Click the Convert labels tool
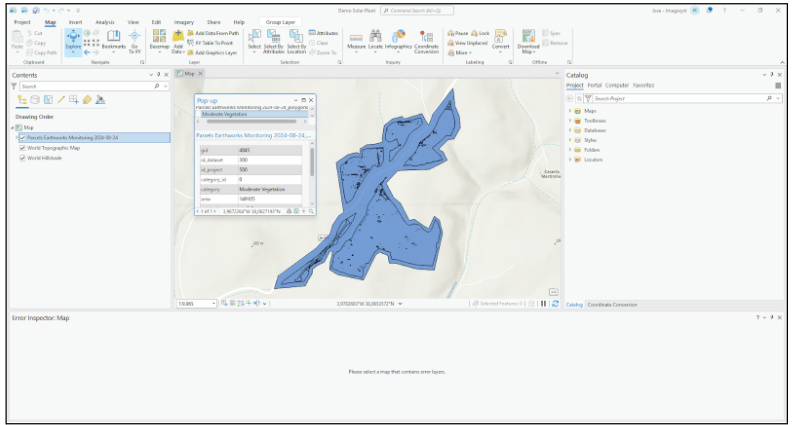Viewport: 797px width, 425px height. (x=500, y=40)
